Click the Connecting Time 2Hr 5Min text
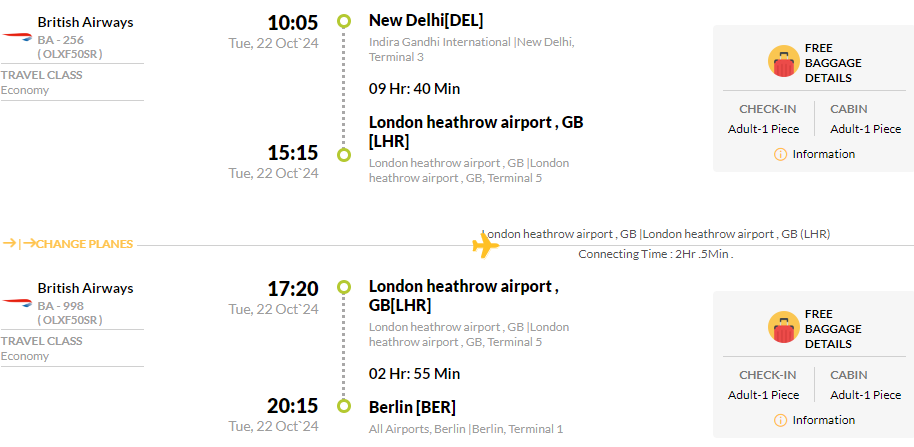The width and height of the screenshot is (914, 447). click(x=656, y=254)
